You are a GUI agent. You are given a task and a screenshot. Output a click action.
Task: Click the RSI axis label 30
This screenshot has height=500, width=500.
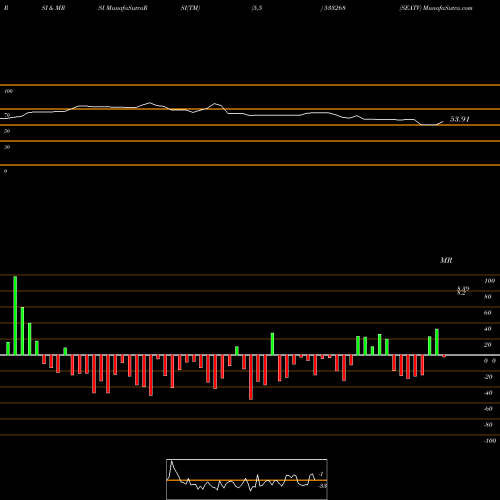[7, 147]
